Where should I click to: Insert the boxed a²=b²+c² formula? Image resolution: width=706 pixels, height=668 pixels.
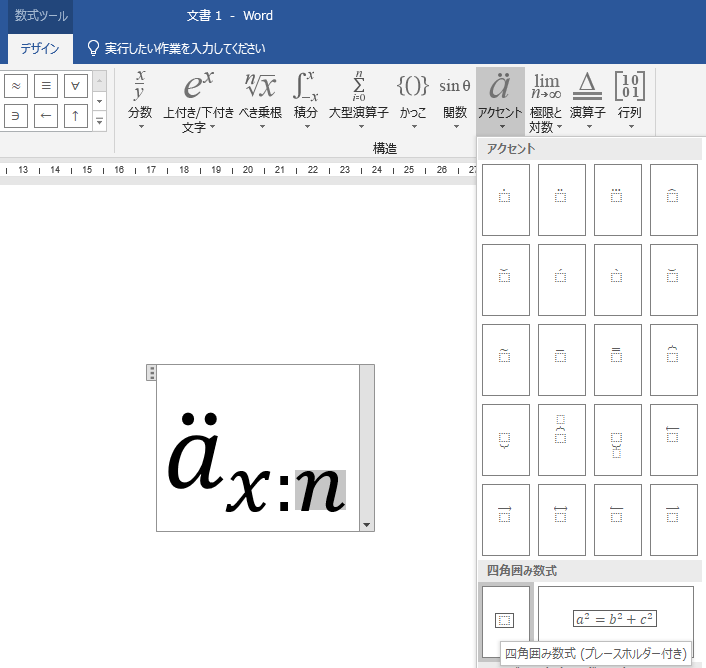click(615, 618)
